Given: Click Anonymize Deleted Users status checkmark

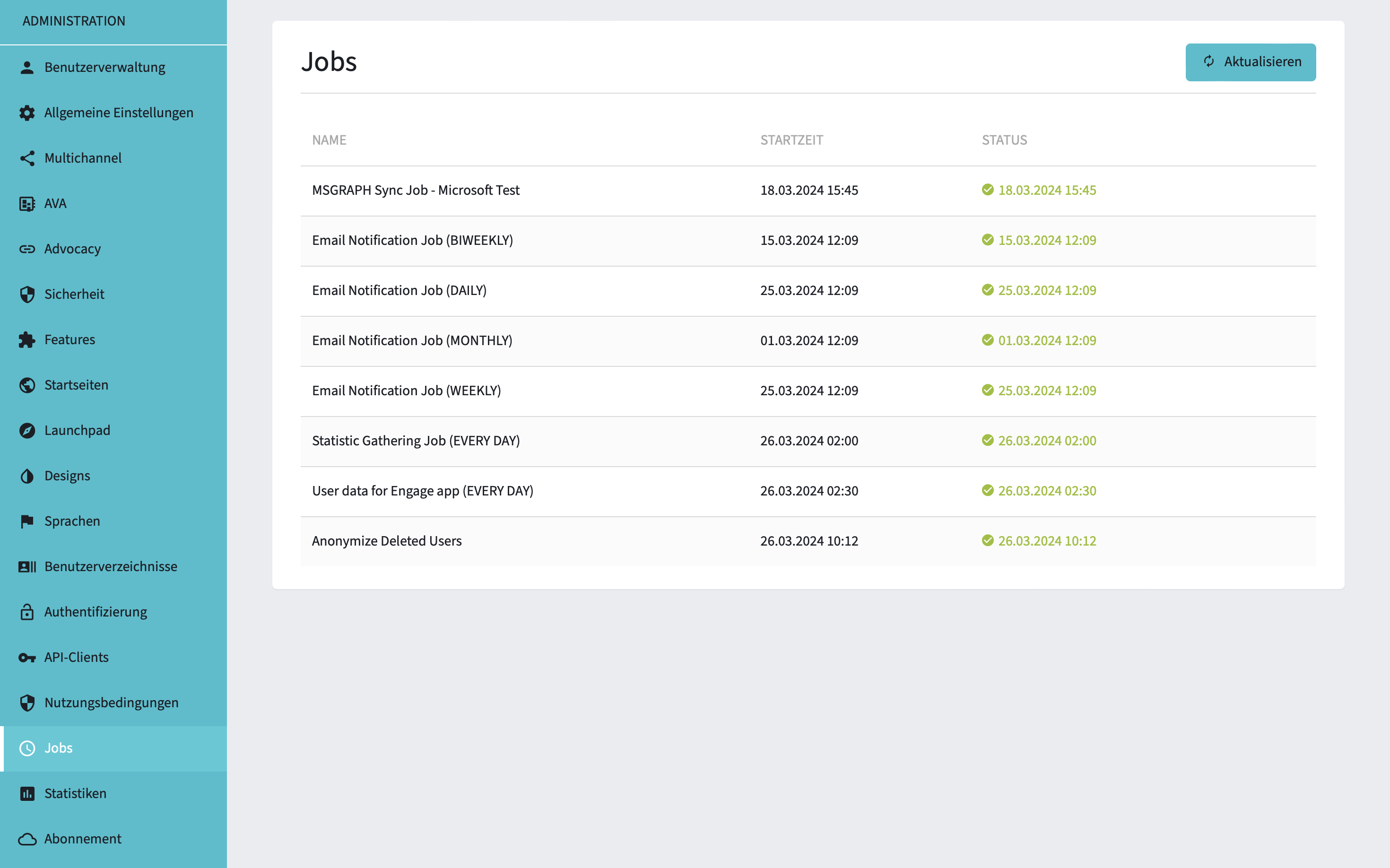Looking at the screenshot, I should coord(988,541).
